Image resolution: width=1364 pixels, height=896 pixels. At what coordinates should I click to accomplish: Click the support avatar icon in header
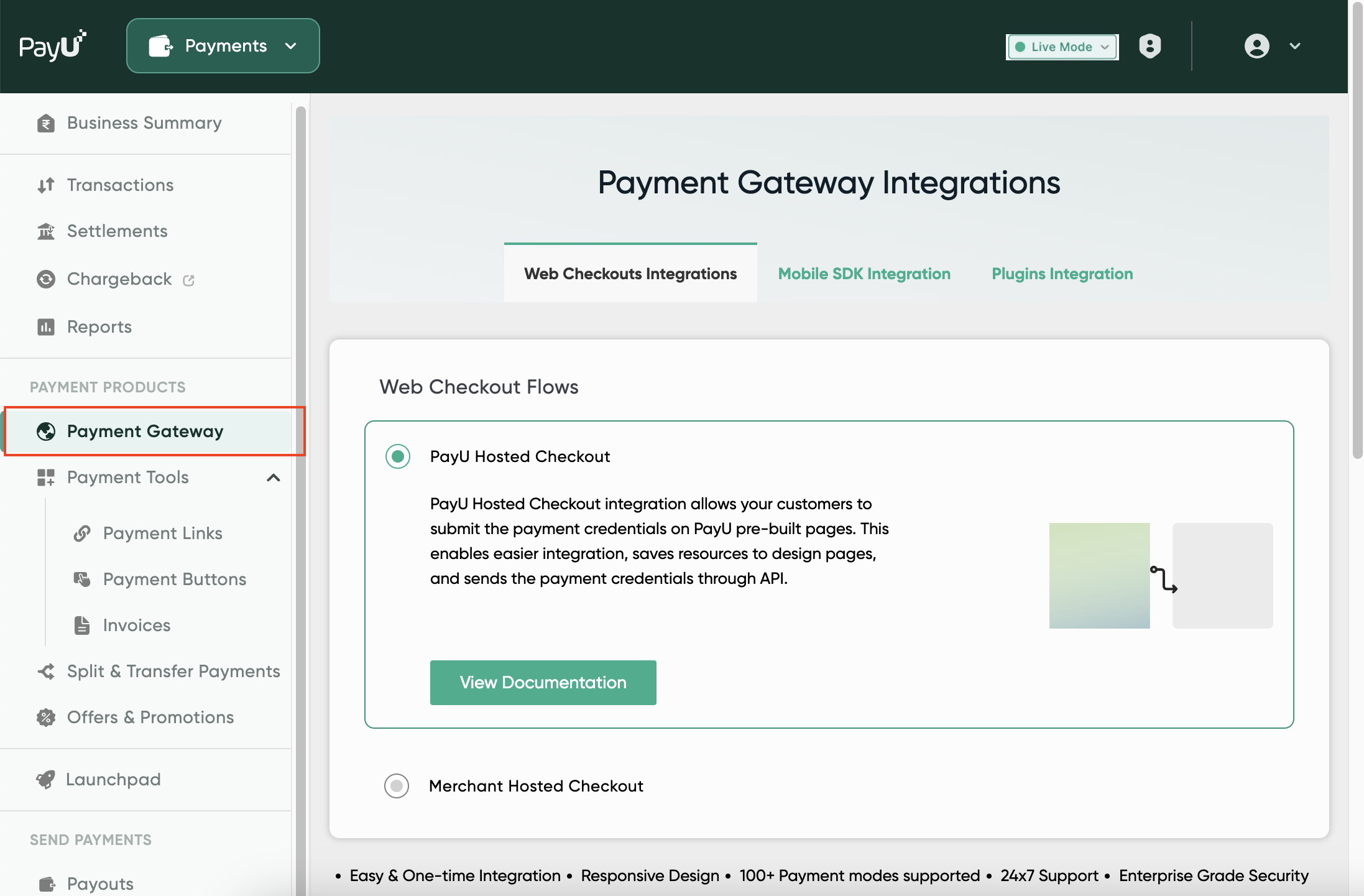pos(1150,46)
